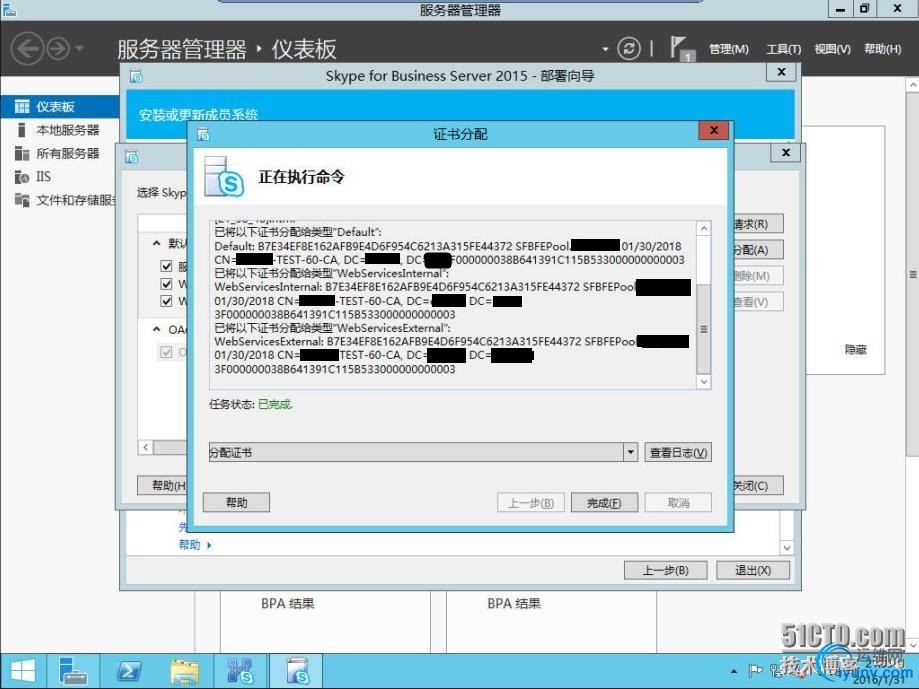
Task: Toggle the third default certificate checkbox
Action: coord(166,301)
